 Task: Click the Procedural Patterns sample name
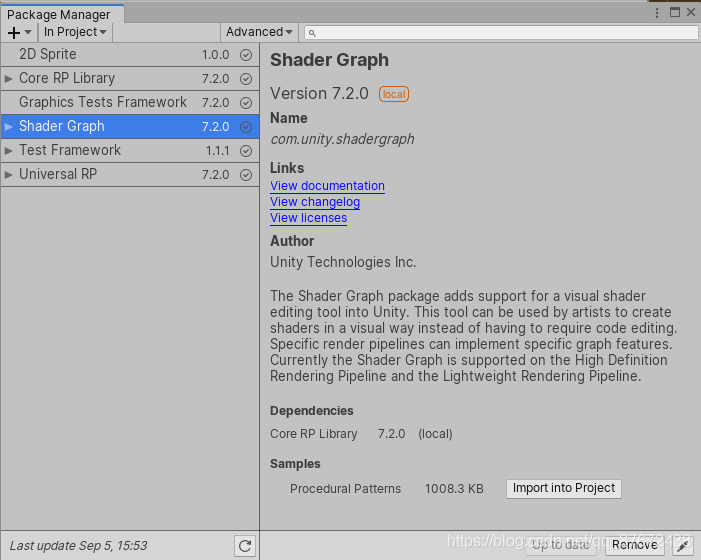(345, 489)
